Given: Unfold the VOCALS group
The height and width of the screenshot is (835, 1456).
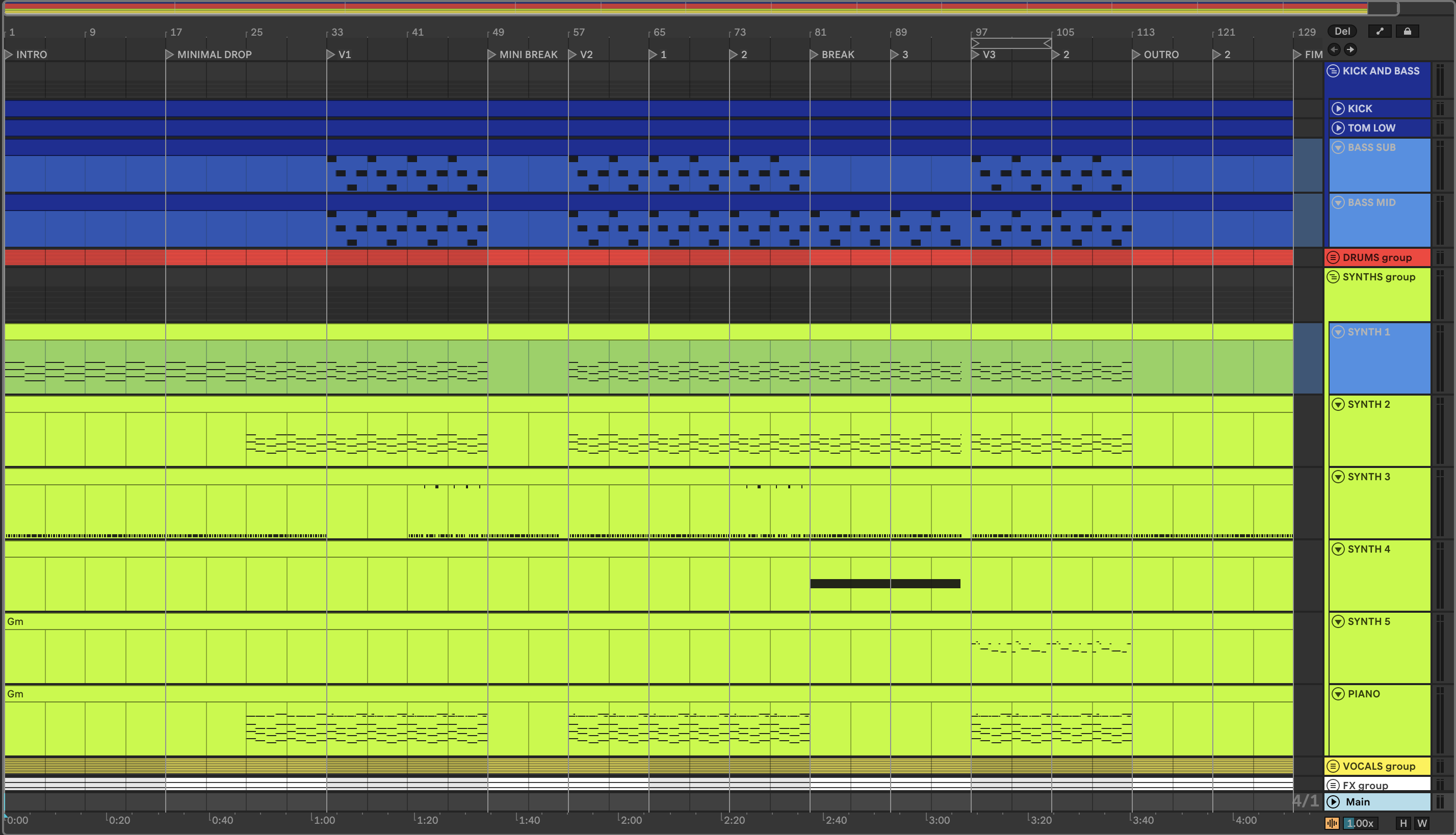Looking at the screenshot, I should tap(1333, 766).
